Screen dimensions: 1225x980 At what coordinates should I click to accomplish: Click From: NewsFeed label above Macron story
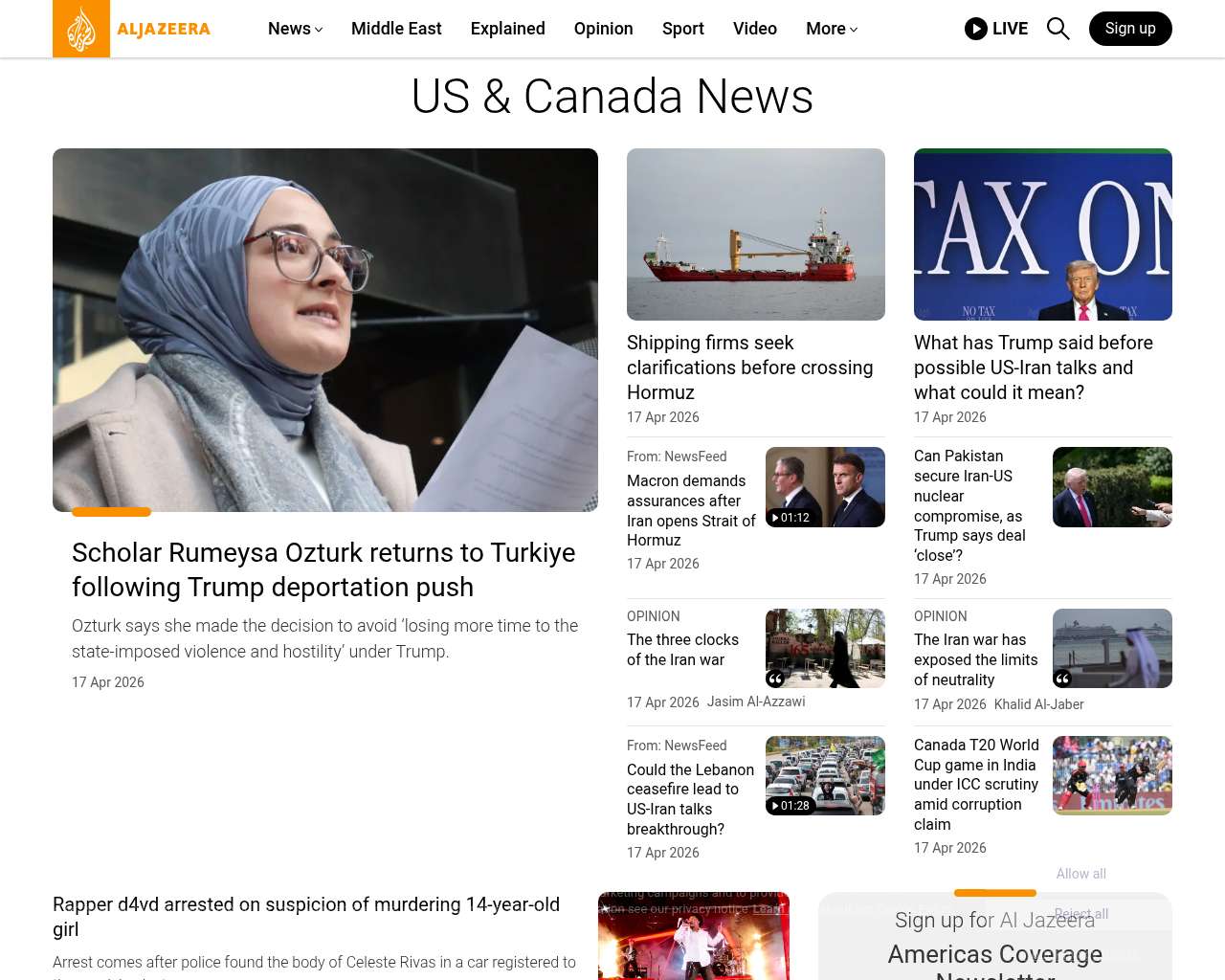[x=677, y=457]
